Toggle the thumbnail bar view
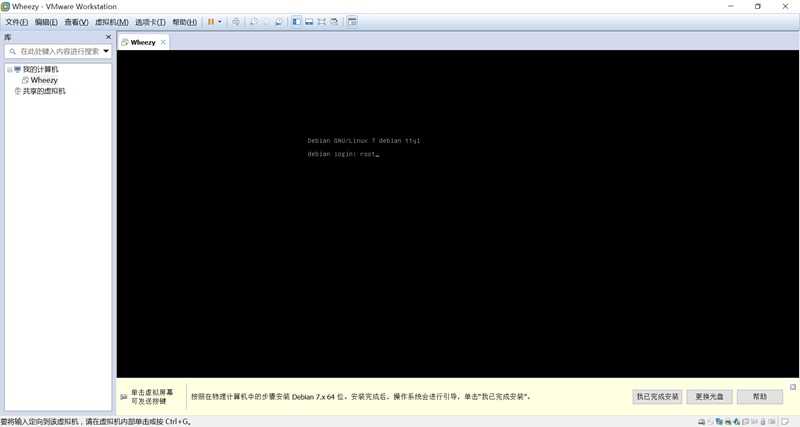The height and width of the screenshot is (427, 800). click(x=309, y=21)
